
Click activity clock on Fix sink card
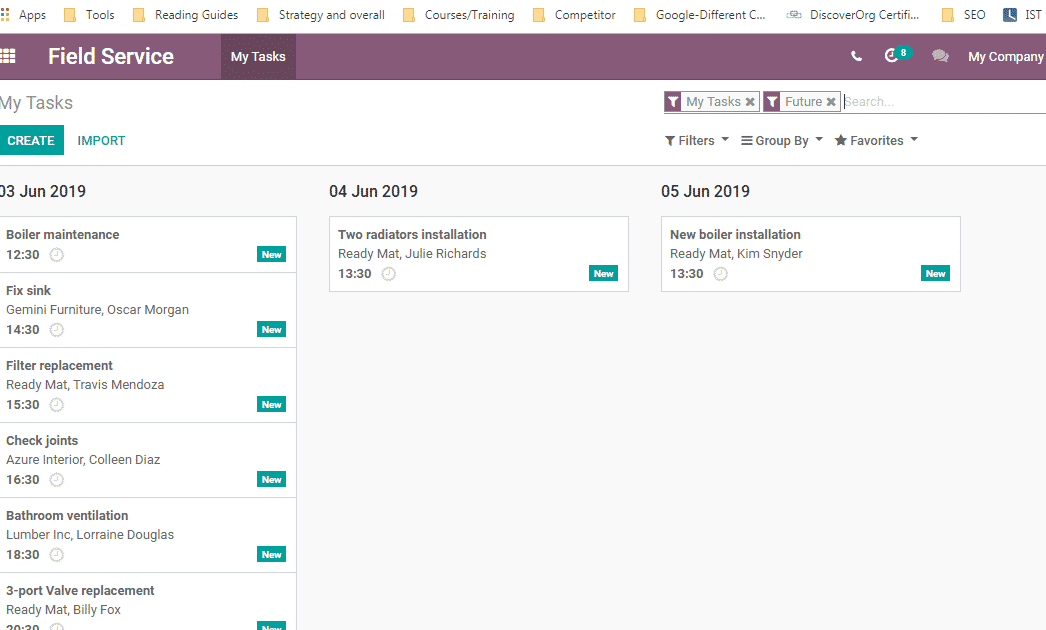click(57, 330)
